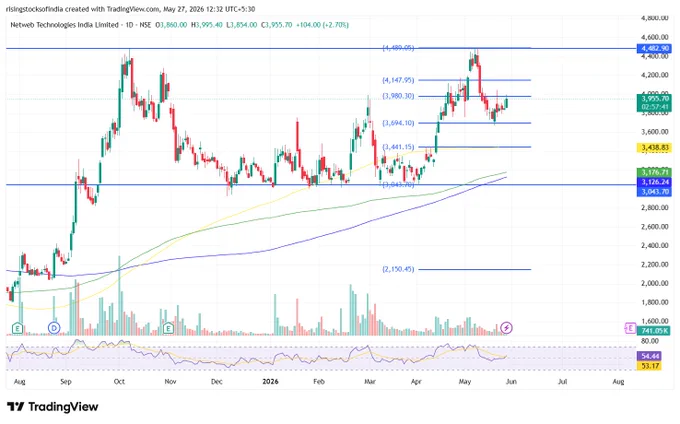Image resolution: width=680 pixels, height=424 pixels.
Task: Click the blue 3,126.24 axis label
Action: coord(654,182)
